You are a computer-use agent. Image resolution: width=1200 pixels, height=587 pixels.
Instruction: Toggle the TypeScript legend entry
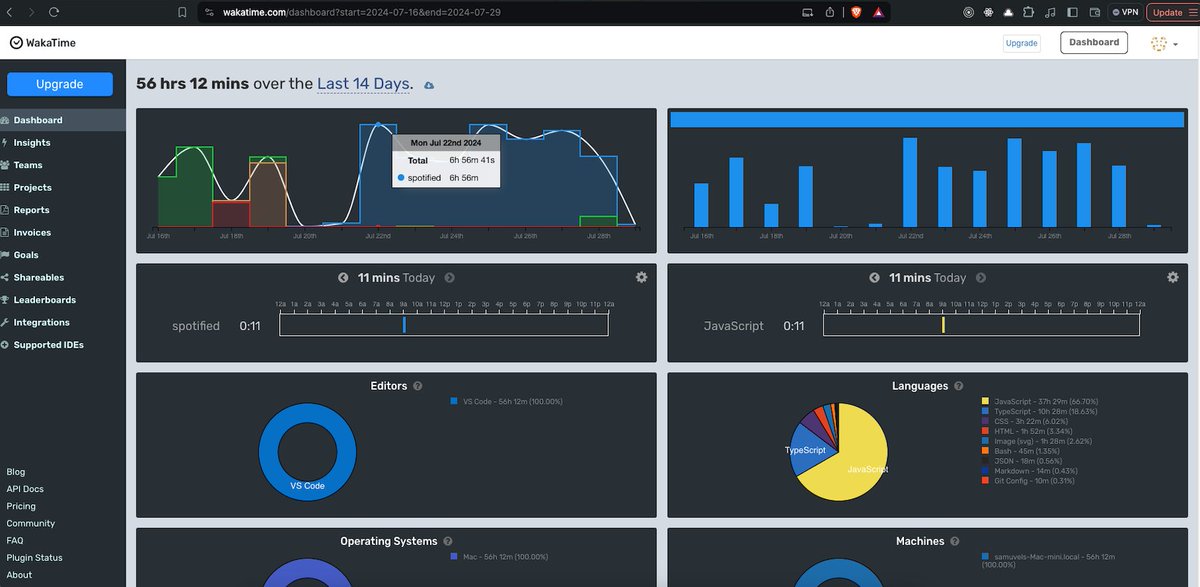tap(1039, 411)
